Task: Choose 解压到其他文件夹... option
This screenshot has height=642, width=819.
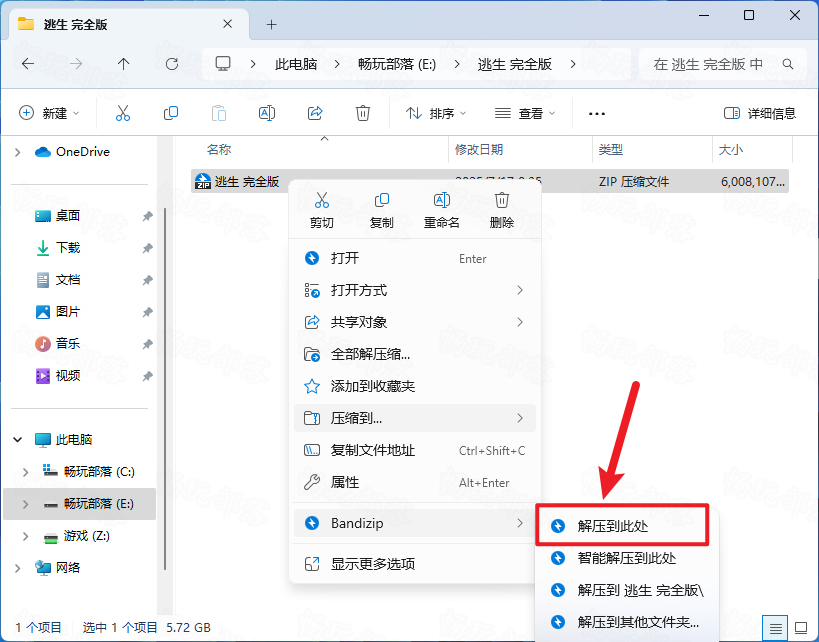Action: click(627, 622)
